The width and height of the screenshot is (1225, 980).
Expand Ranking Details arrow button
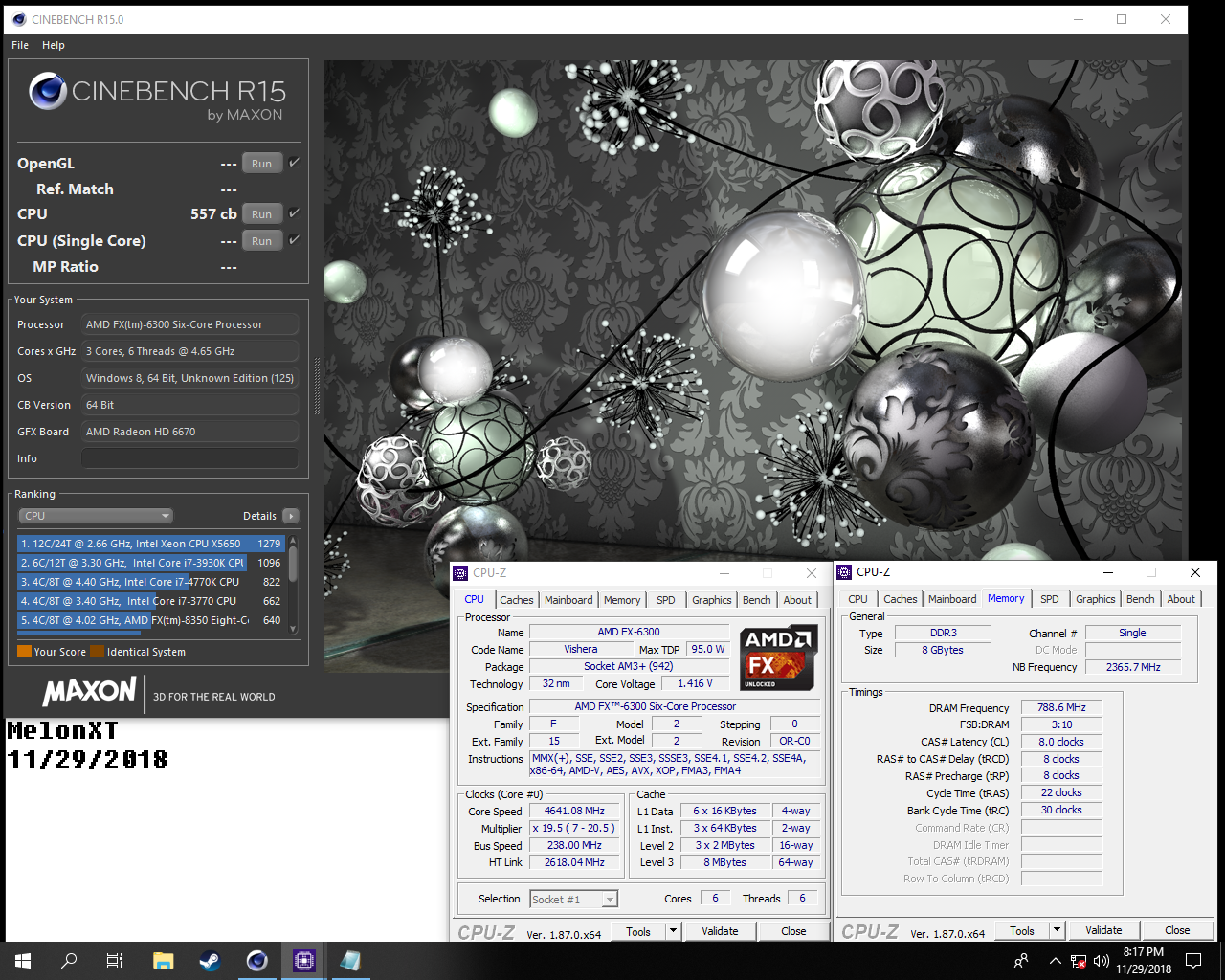[x=292, y=516]
